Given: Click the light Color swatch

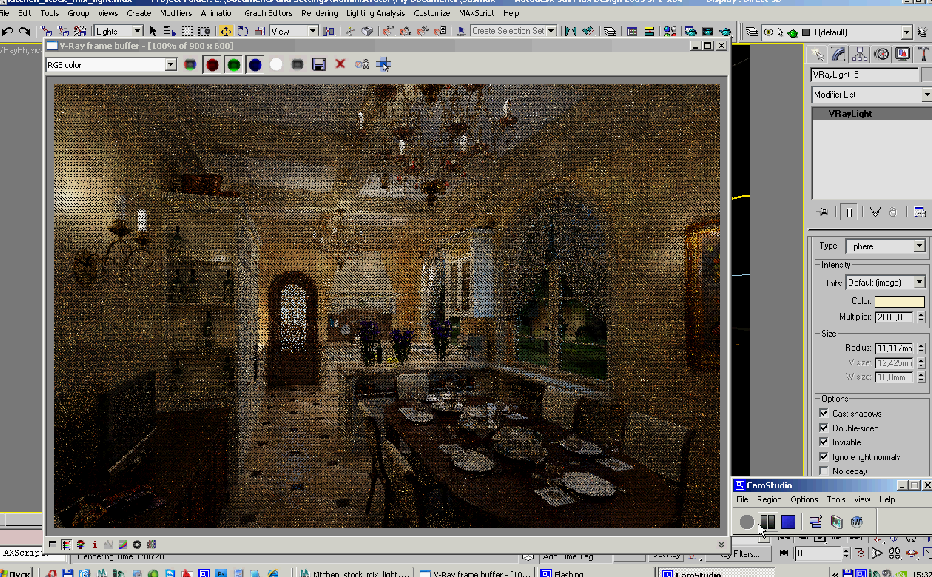Looking at the screenshot, I should (x=899, y=301).
